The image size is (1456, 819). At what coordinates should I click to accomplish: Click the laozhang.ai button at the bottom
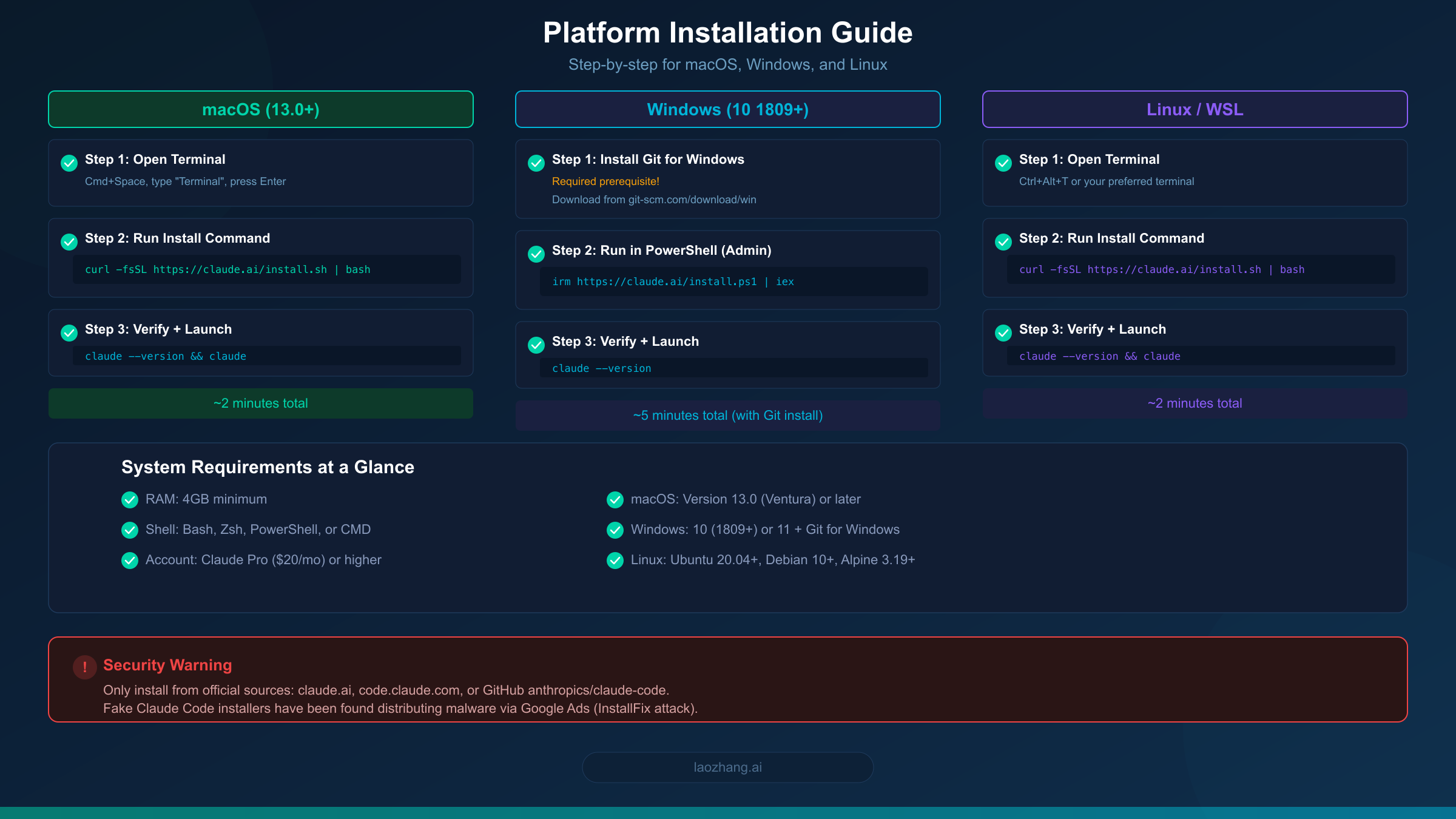tap(727, 767)
